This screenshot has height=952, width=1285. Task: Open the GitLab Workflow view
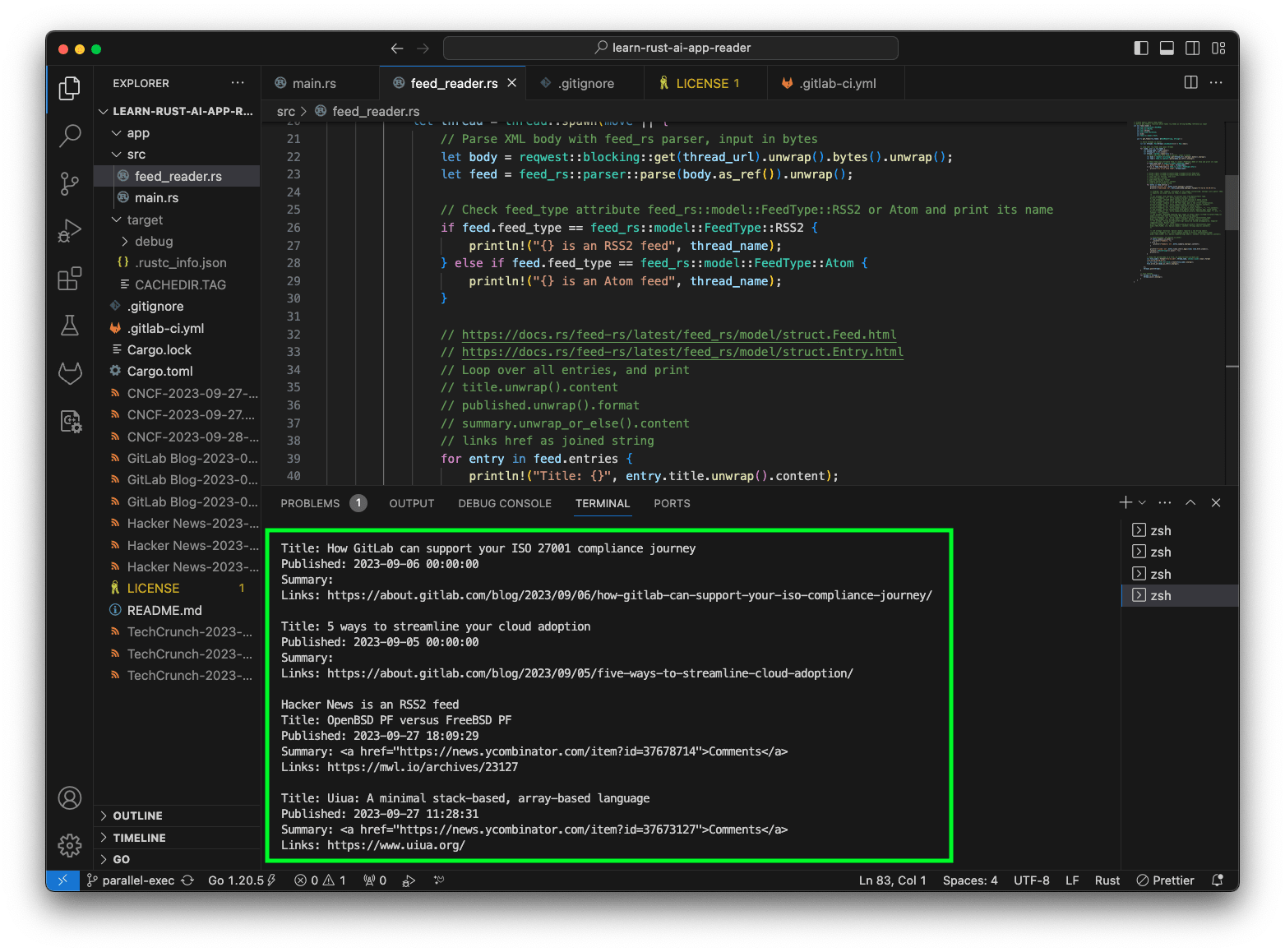click(70, 373)
